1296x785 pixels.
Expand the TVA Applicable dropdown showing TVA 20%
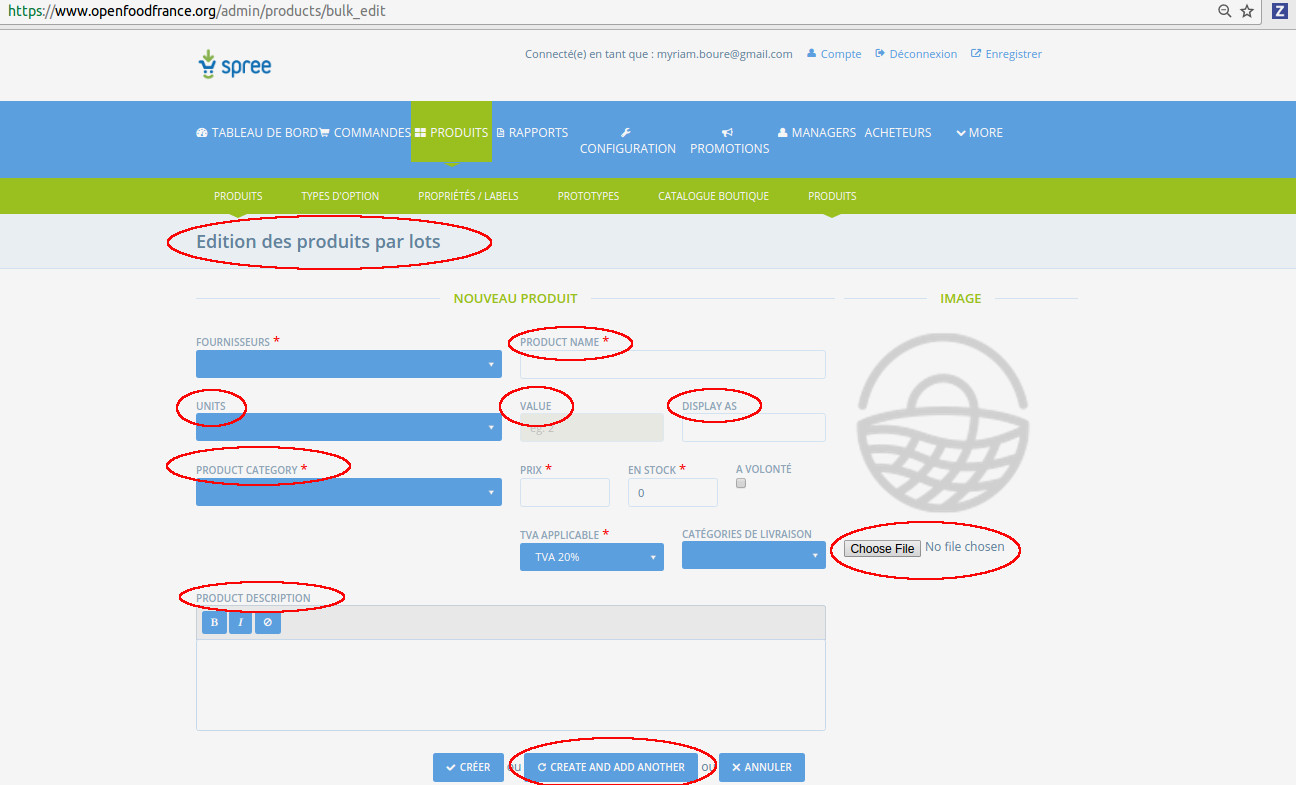[x=591, y=556]
